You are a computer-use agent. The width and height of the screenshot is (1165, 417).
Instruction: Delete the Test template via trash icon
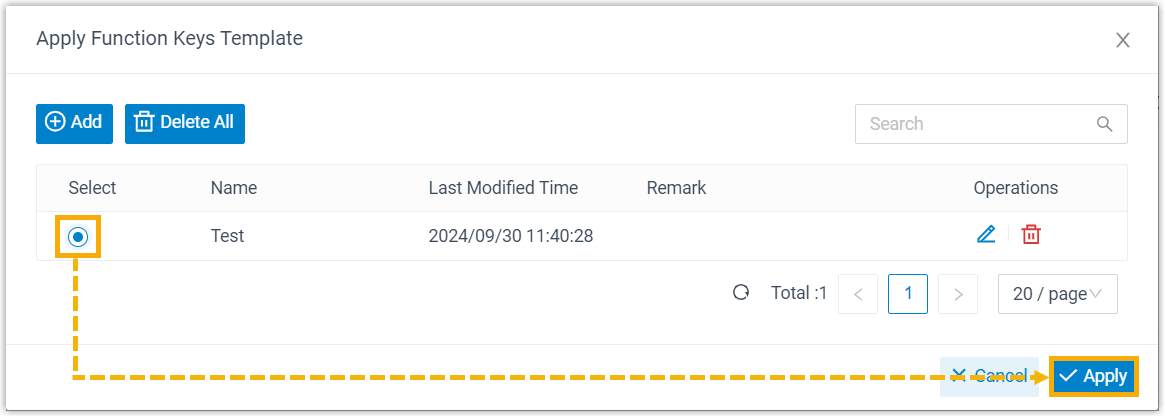(x=1031, y=235)
